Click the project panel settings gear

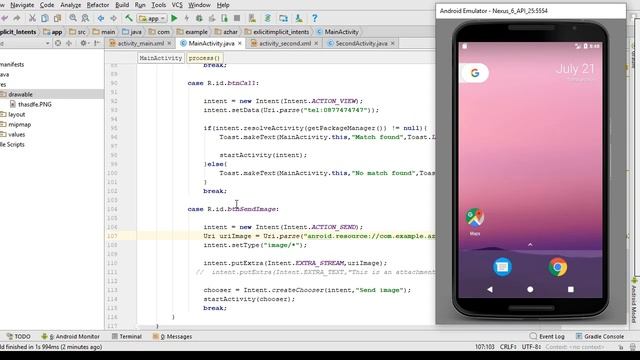[84, 43]
